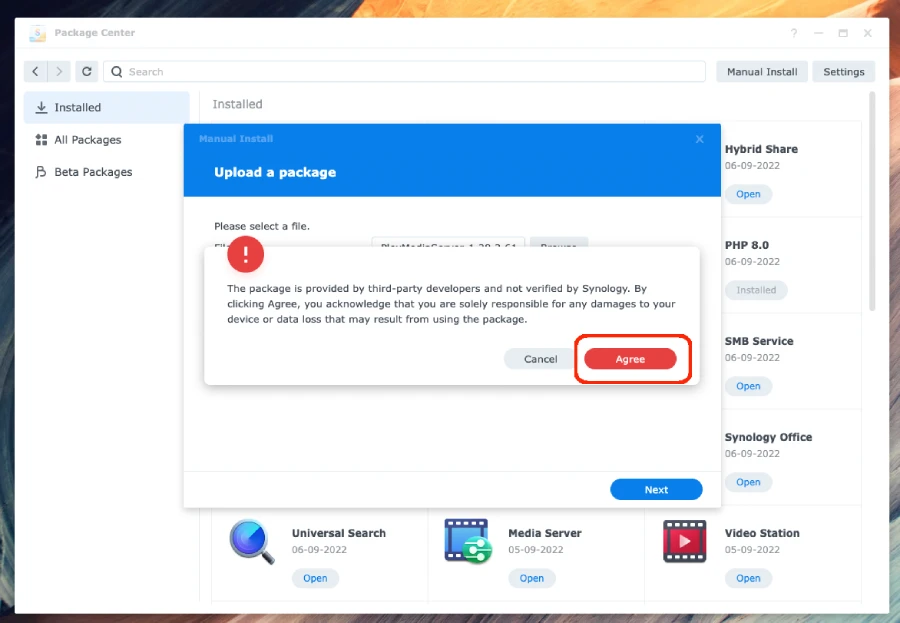
Task: Click the Video Station package title
Action: click(x=762, y=533)
